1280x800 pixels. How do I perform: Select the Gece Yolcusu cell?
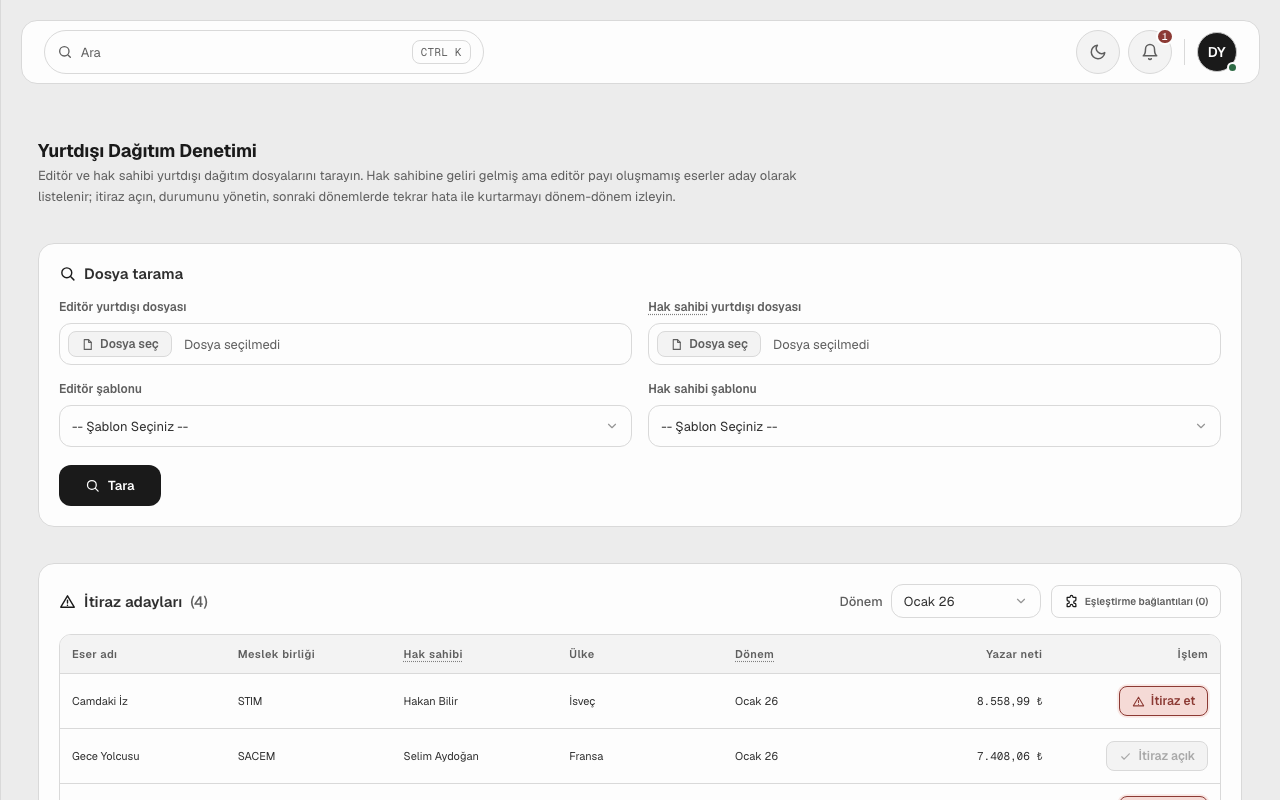(x=106, y=756)
